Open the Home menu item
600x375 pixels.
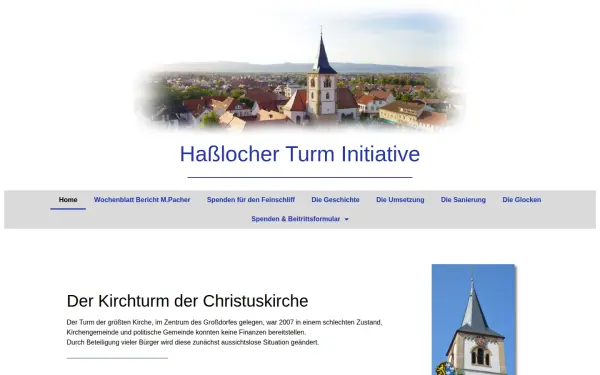(x=68, y=200)
